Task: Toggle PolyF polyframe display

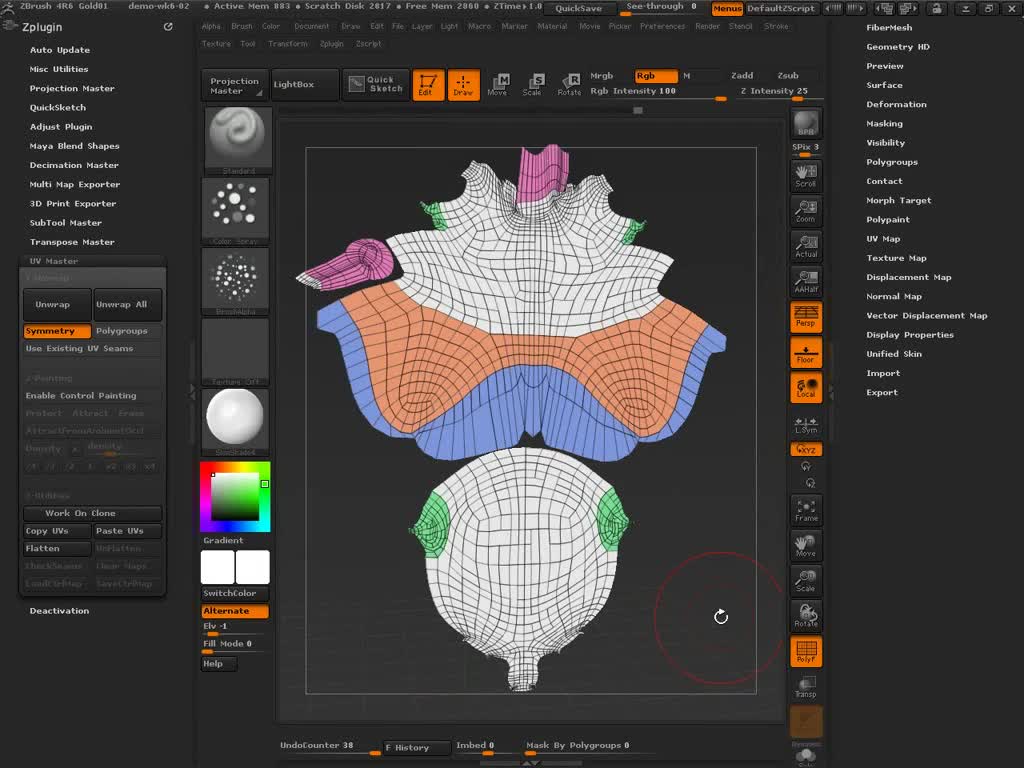Action: tap(806, 652)
